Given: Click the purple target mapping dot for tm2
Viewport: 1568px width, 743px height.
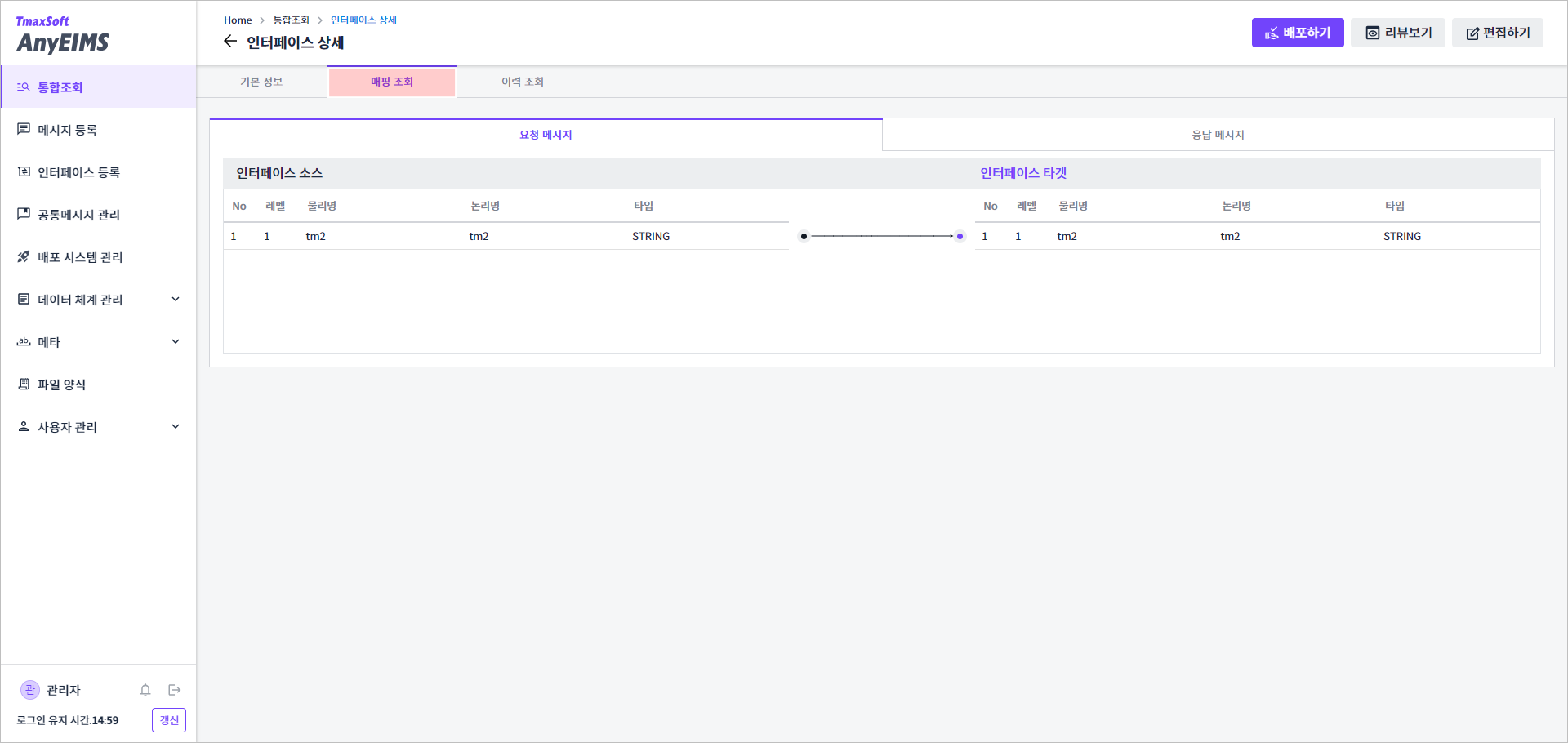Looking at the screenshot, I should 960,236.
